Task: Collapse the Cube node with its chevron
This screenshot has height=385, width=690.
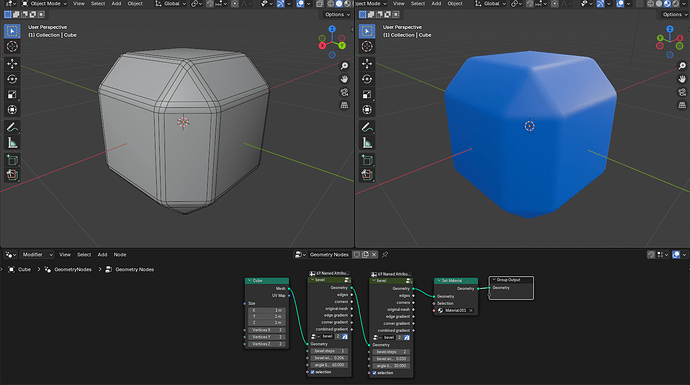Action: [250, 281]
